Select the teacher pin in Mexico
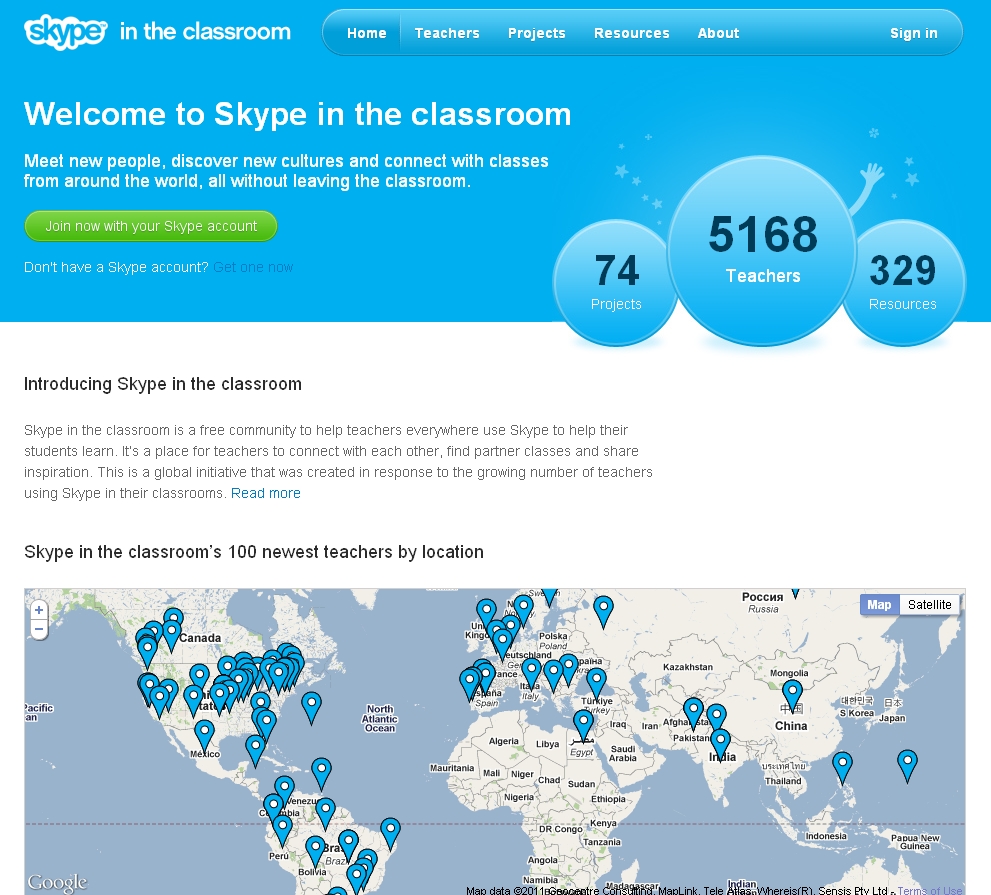Image resolution: width=991 pixels, height=895 pixels. coord(204,732)
